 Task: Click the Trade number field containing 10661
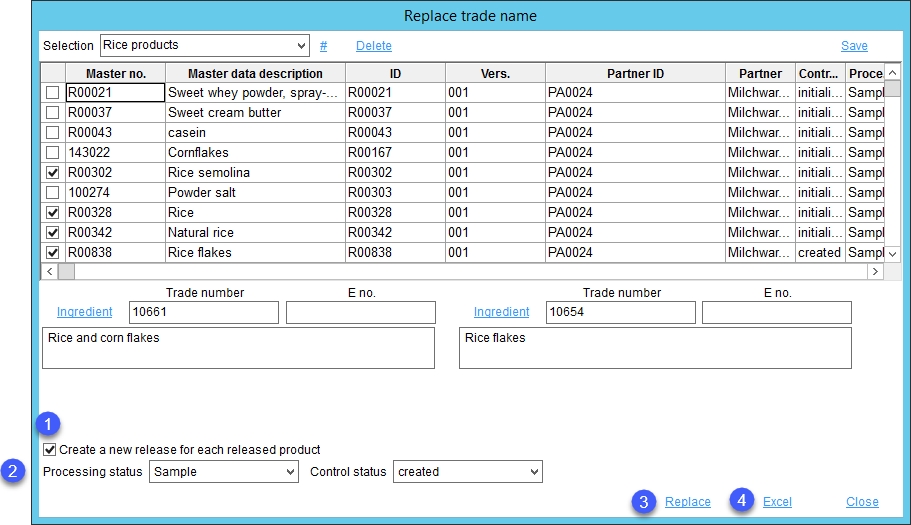(x=204, y=312)
